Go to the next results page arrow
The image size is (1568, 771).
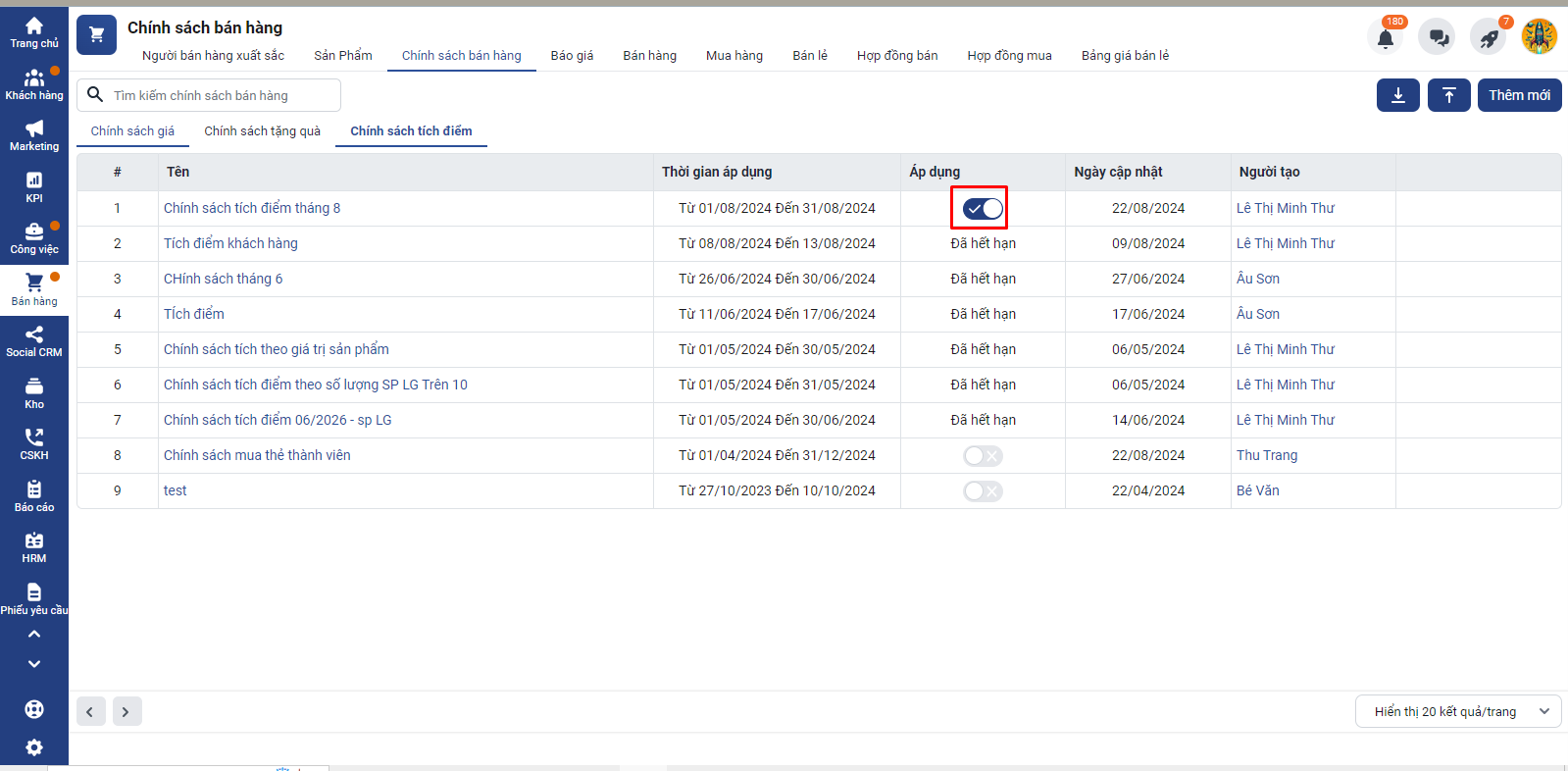click(x=126, y=711)
